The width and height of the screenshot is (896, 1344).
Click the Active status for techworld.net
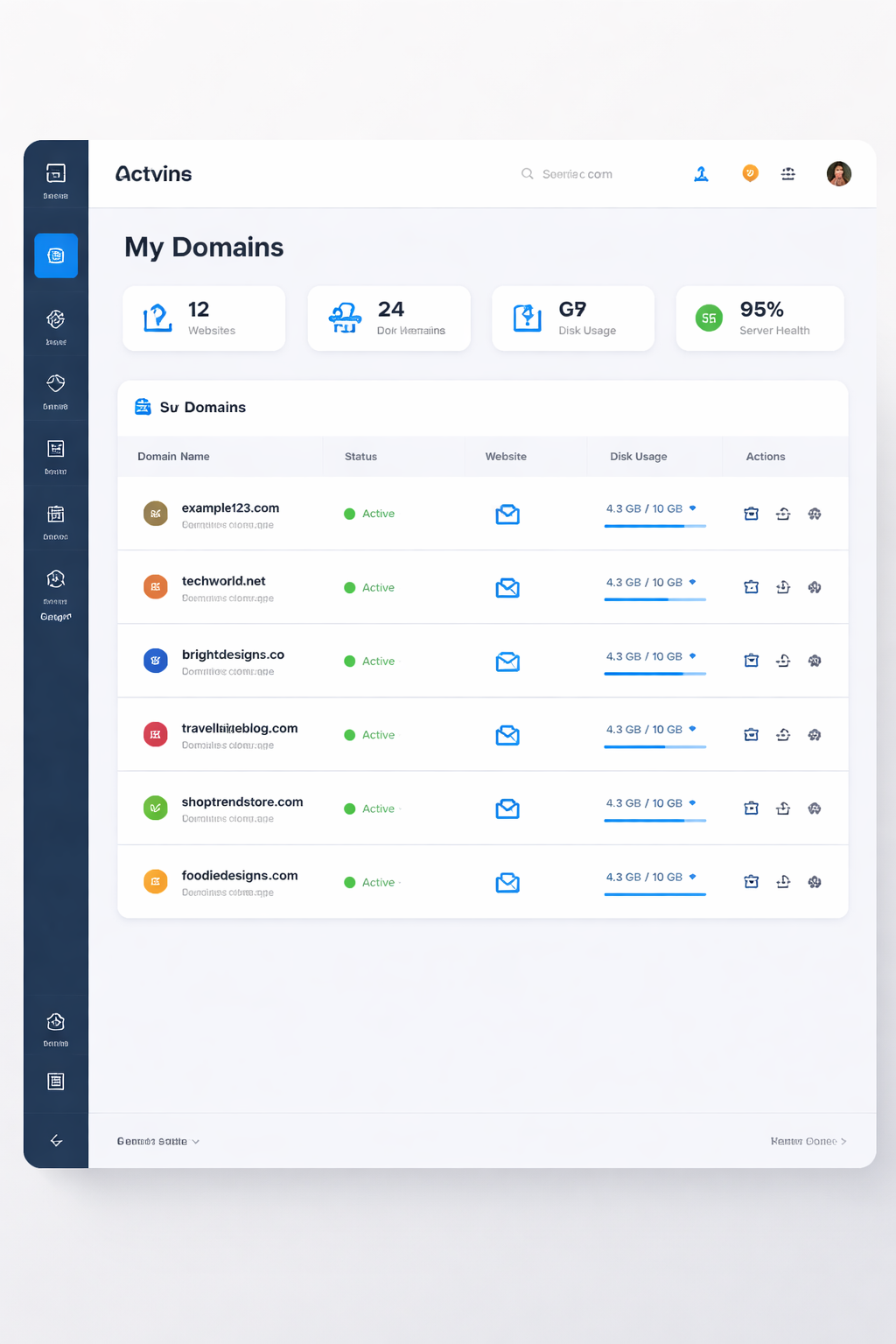tap(369, 588)
